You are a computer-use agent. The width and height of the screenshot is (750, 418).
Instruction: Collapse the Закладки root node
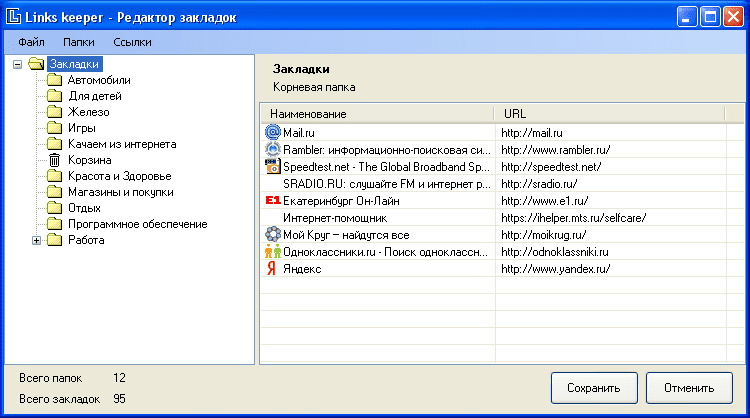tap(17, 65)
